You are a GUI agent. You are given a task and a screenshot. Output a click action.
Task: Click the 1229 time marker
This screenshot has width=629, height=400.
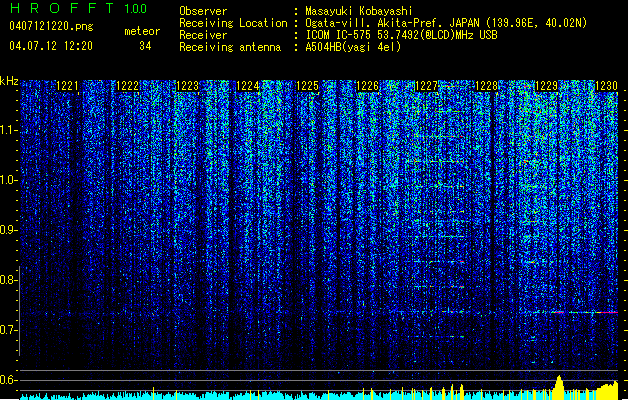[547, 86]
